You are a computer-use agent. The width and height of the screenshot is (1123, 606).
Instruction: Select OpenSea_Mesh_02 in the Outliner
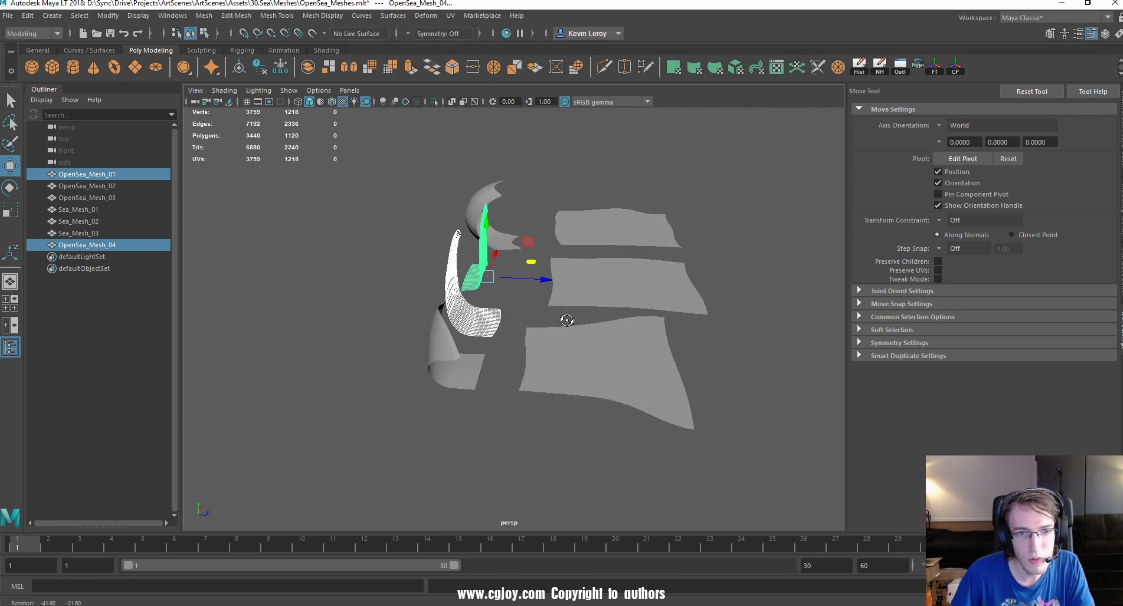pyautogui.click(x=87, y=186)
